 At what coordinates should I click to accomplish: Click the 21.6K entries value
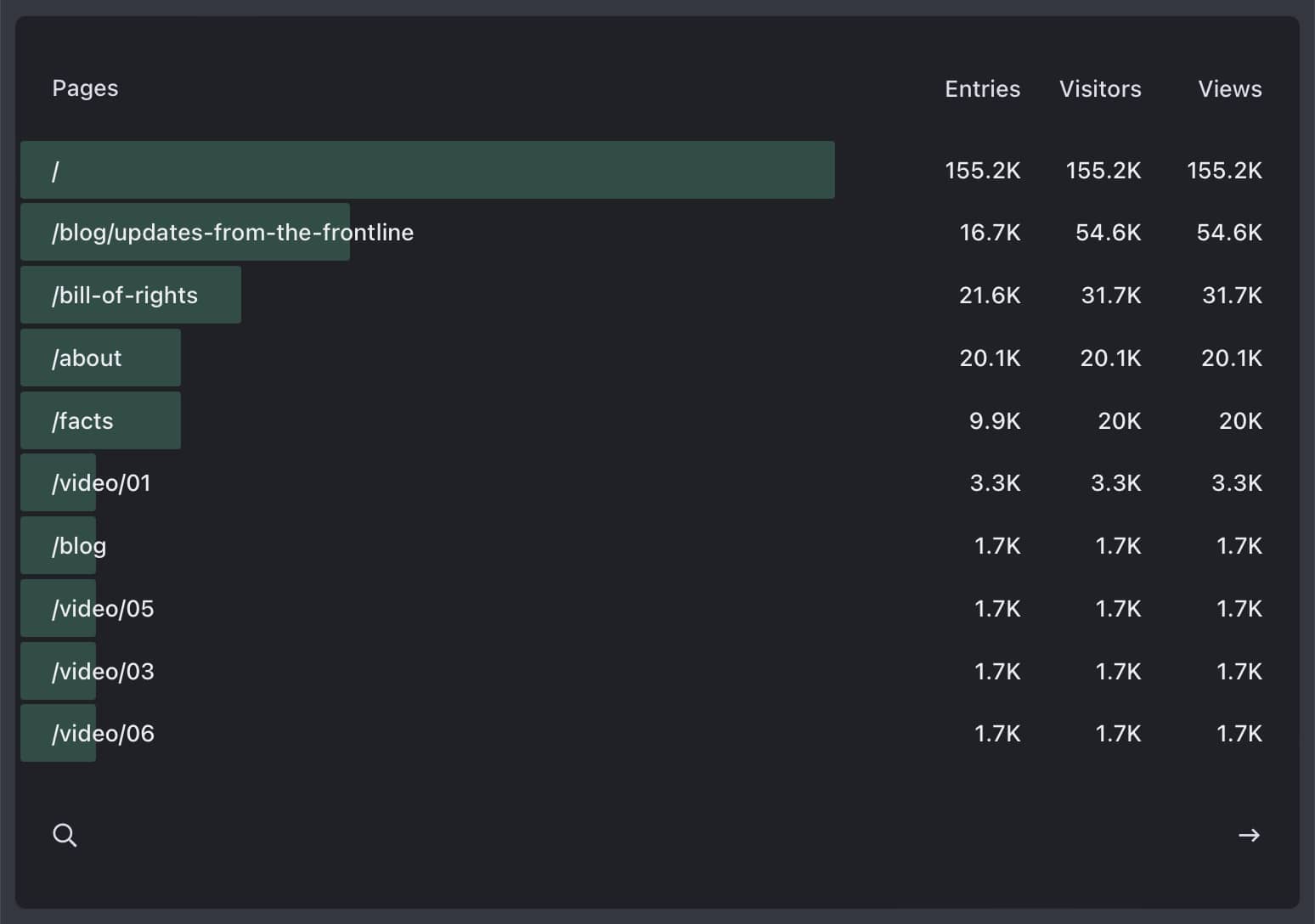click(x=990, y=296)
